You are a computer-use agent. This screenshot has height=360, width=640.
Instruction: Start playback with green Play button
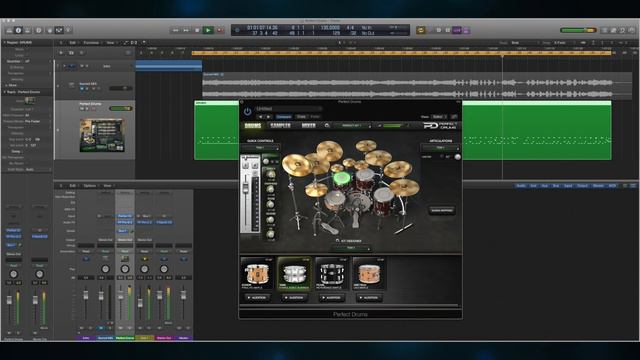(x=208, y=30)
